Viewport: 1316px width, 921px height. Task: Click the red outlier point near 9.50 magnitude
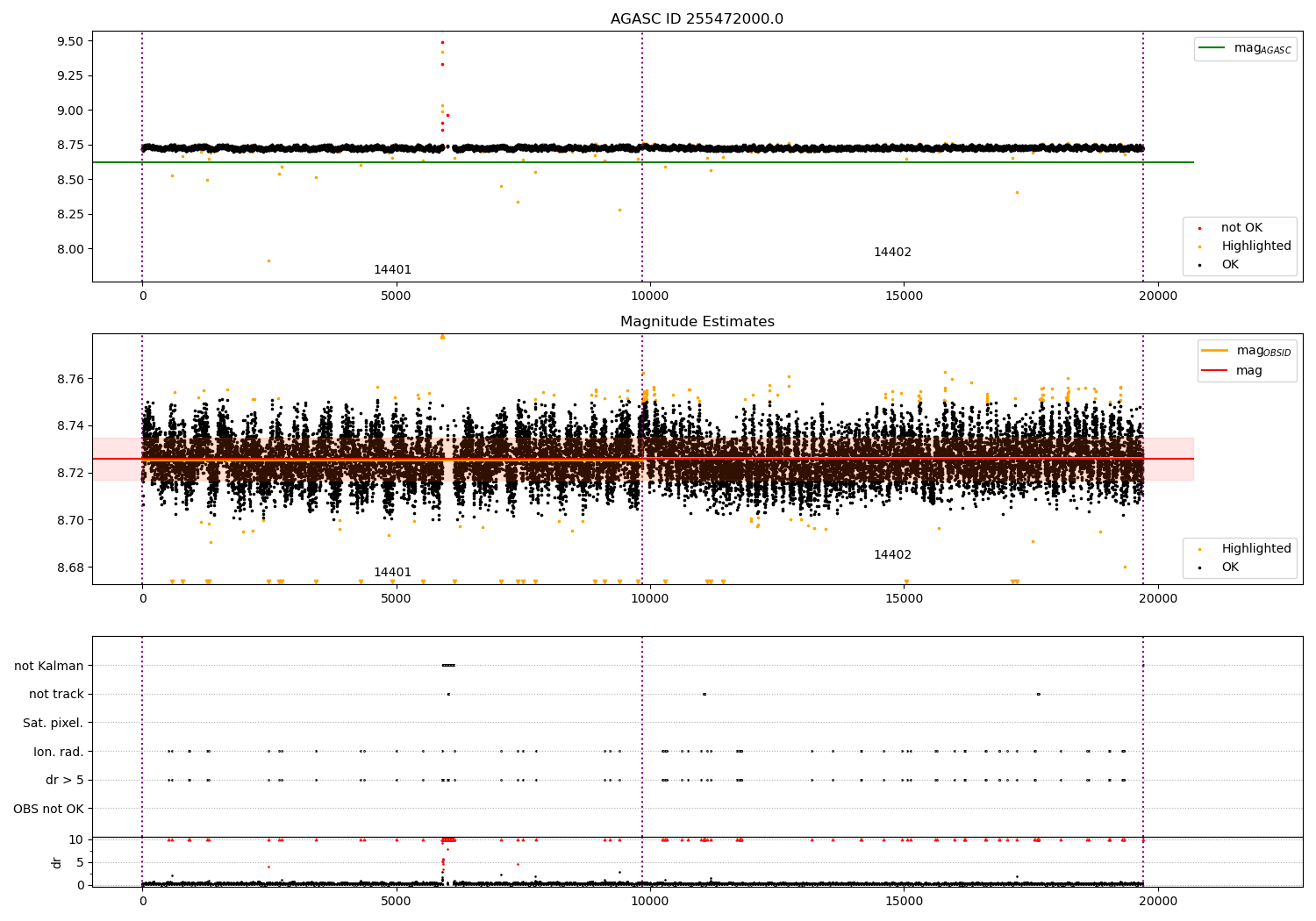442,42
